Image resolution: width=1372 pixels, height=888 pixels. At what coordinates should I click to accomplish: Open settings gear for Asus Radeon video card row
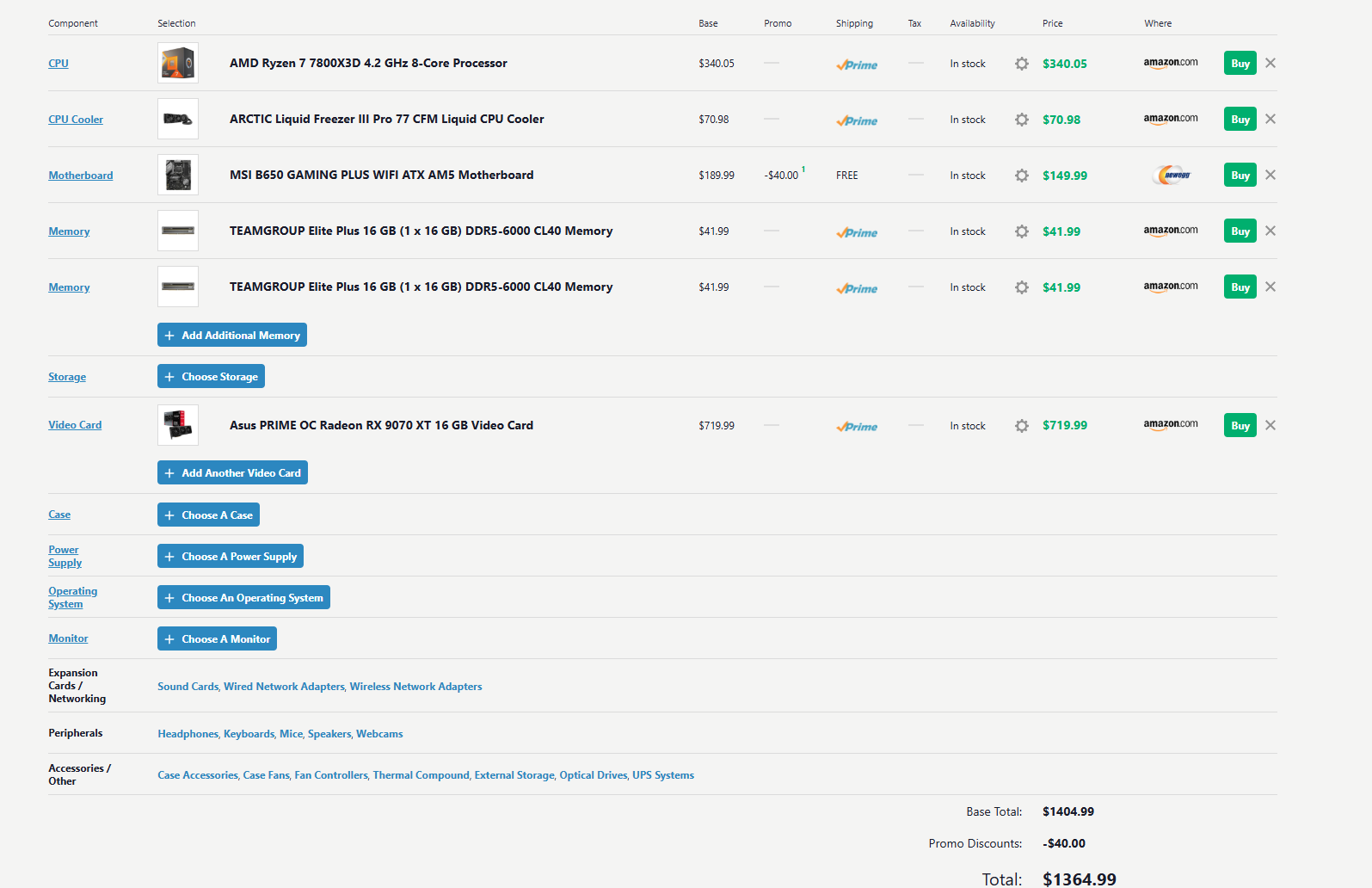[x=1021, y=426]
